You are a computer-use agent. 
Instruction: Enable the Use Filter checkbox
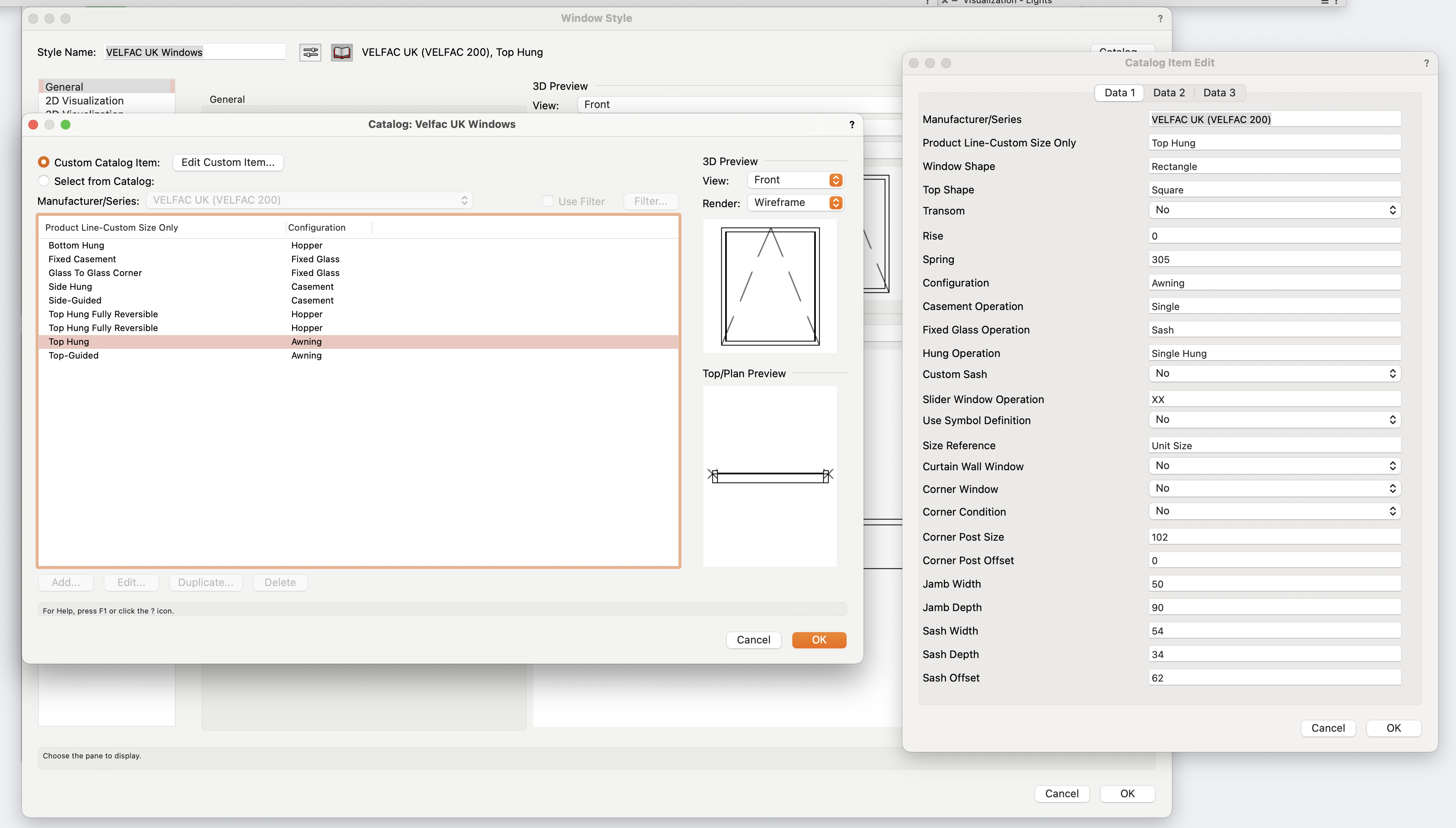click(548, 200)
